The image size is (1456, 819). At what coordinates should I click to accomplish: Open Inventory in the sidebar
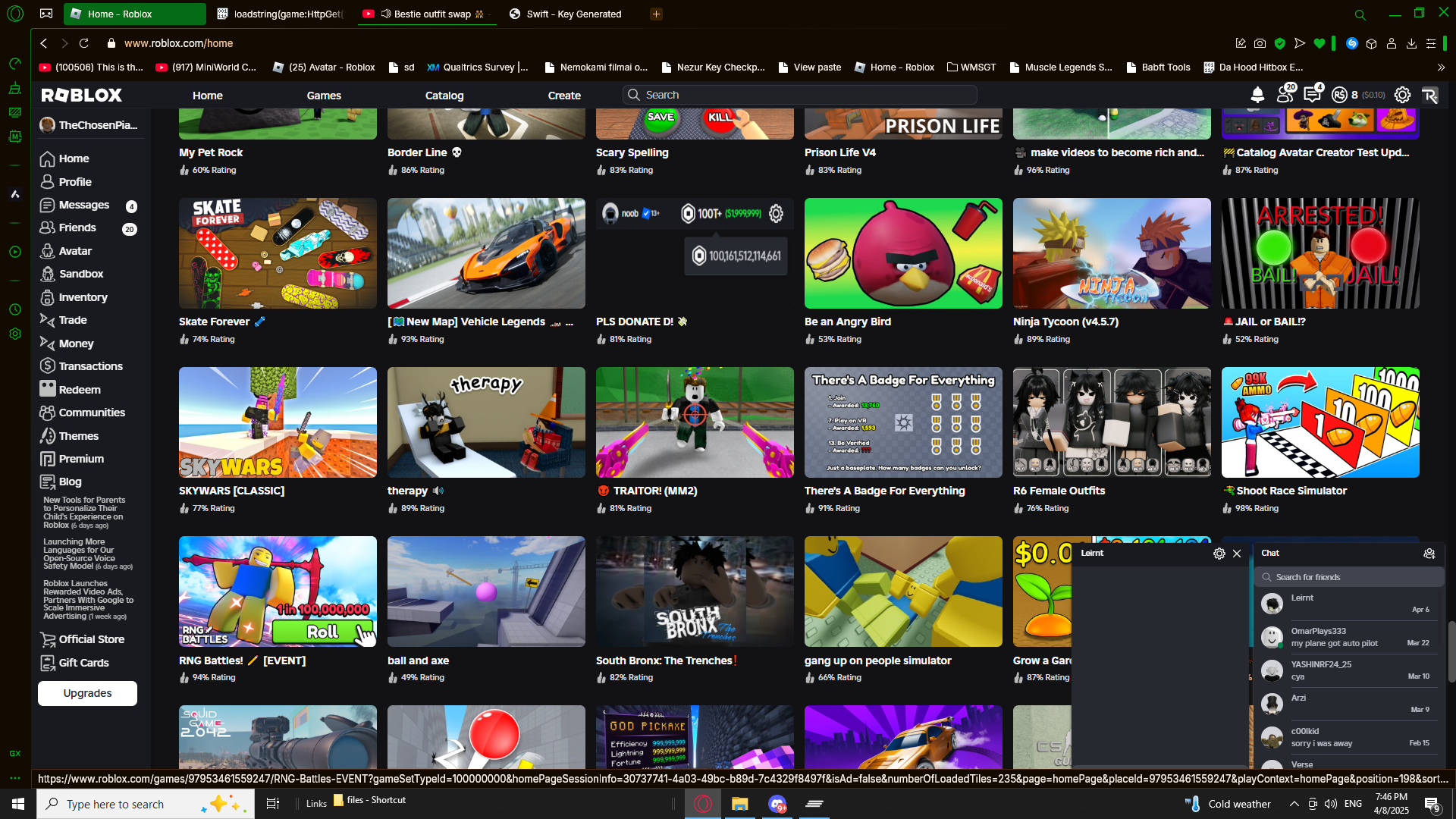(x=83, y=297)
